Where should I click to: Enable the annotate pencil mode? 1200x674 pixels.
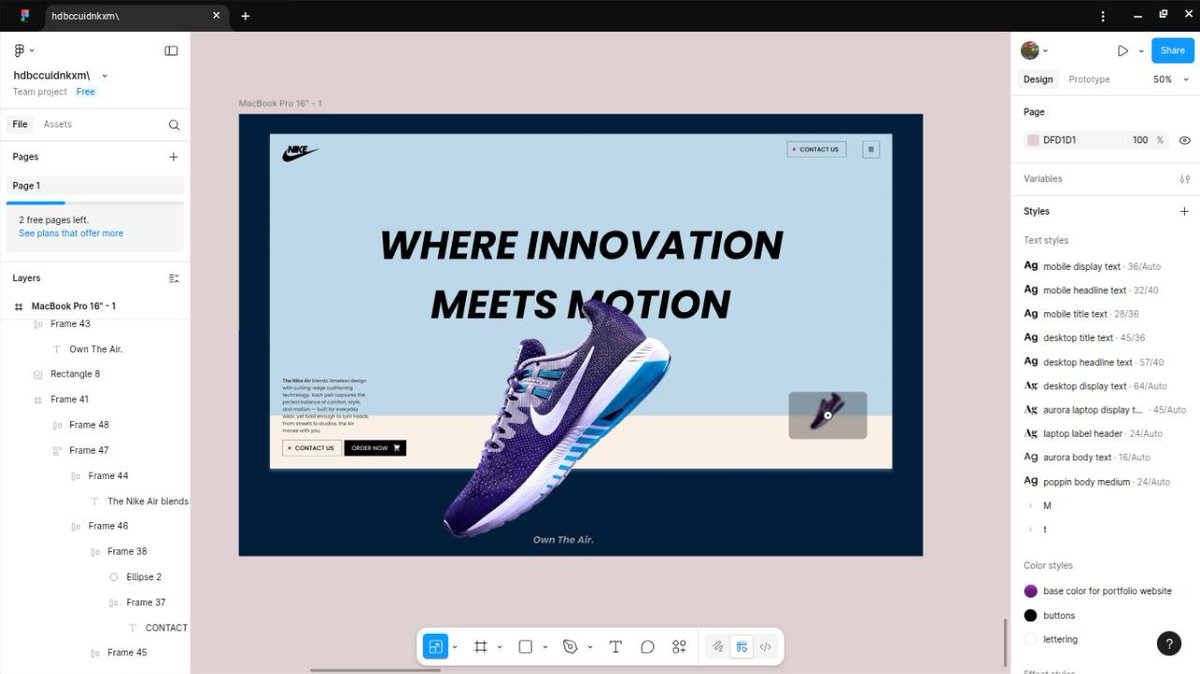coord(717,646)
